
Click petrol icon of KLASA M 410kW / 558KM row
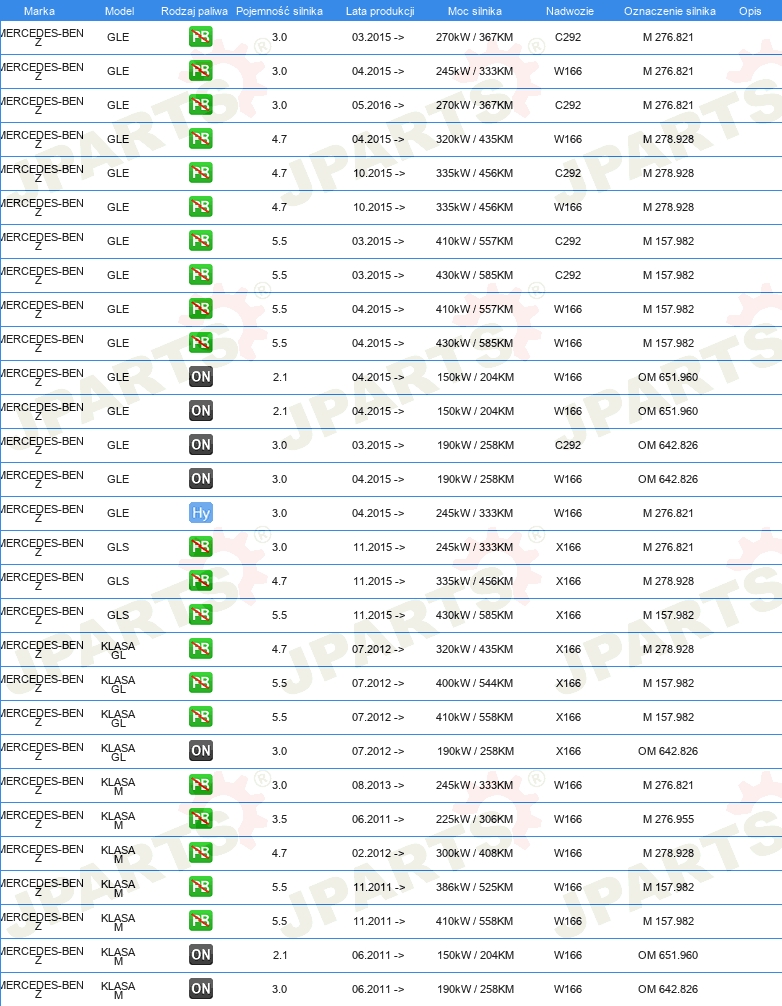click(x=201, y=921)
